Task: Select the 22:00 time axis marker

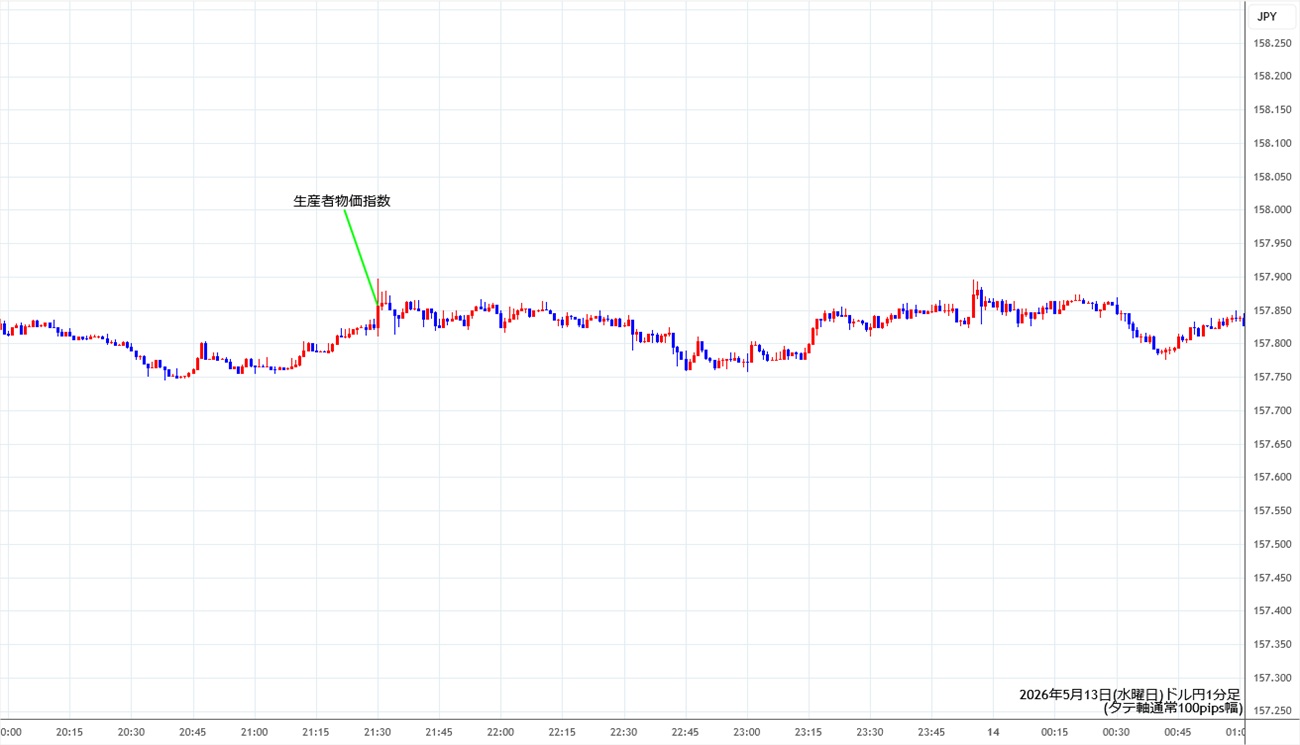Action: point(500,732)
